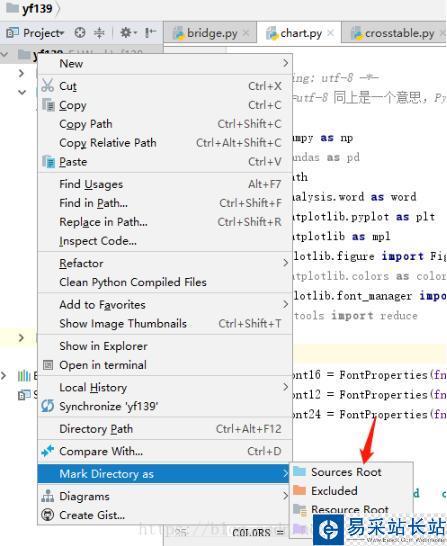Choose Show Image Thumbnails menu item

click(x=165, y=323)
